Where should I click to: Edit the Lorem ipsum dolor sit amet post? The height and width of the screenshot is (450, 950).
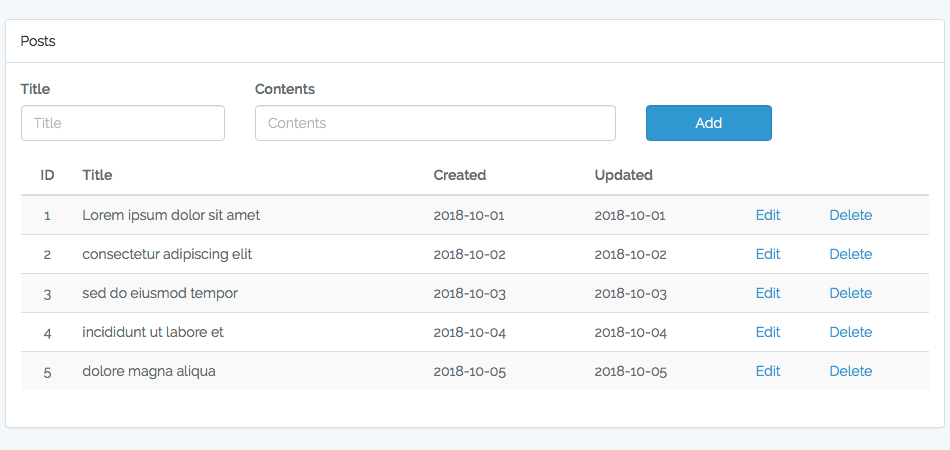tap(768, 215)
